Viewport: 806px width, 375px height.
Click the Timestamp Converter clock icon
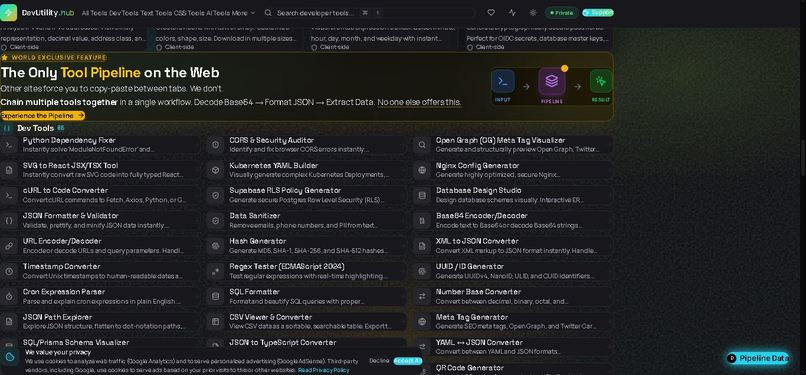coord(9,271)
